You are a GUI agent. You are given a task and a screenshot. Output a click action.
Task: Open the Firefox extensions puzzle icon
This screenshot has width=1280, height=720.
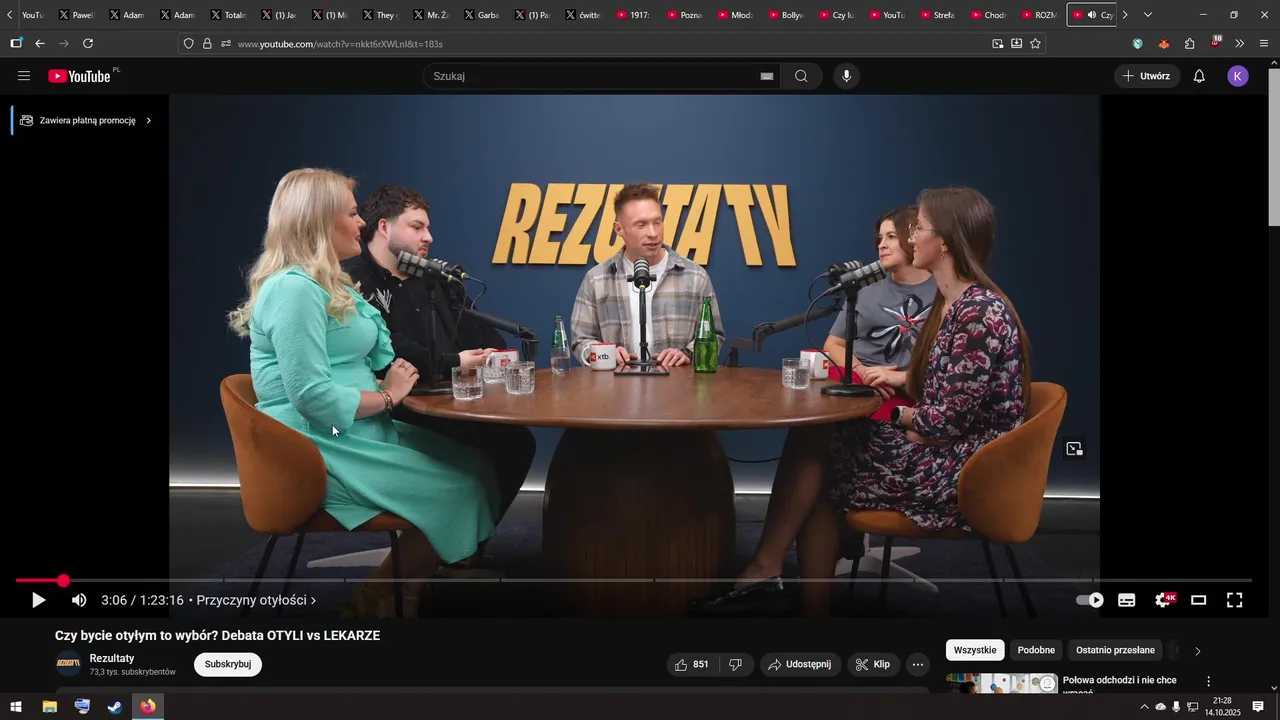(1189, 43)
